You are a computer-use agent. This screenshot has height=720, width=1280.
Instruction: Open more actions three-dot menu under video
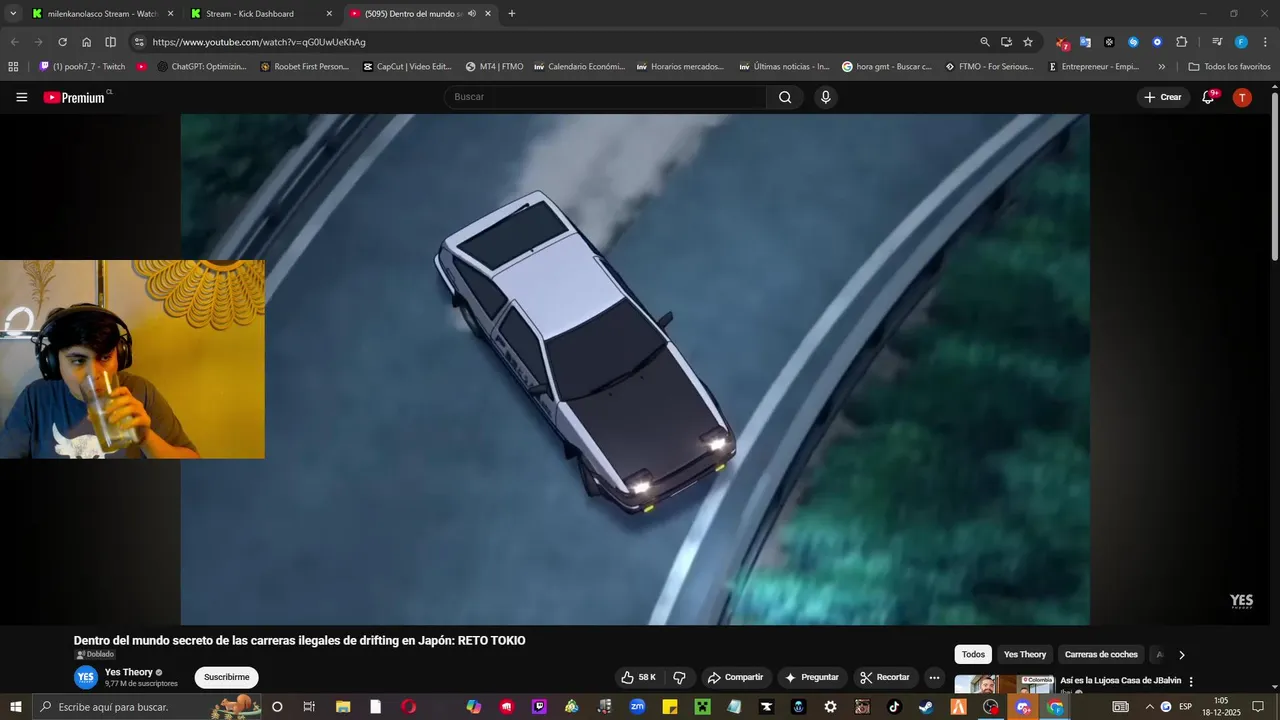click(934, 677)
